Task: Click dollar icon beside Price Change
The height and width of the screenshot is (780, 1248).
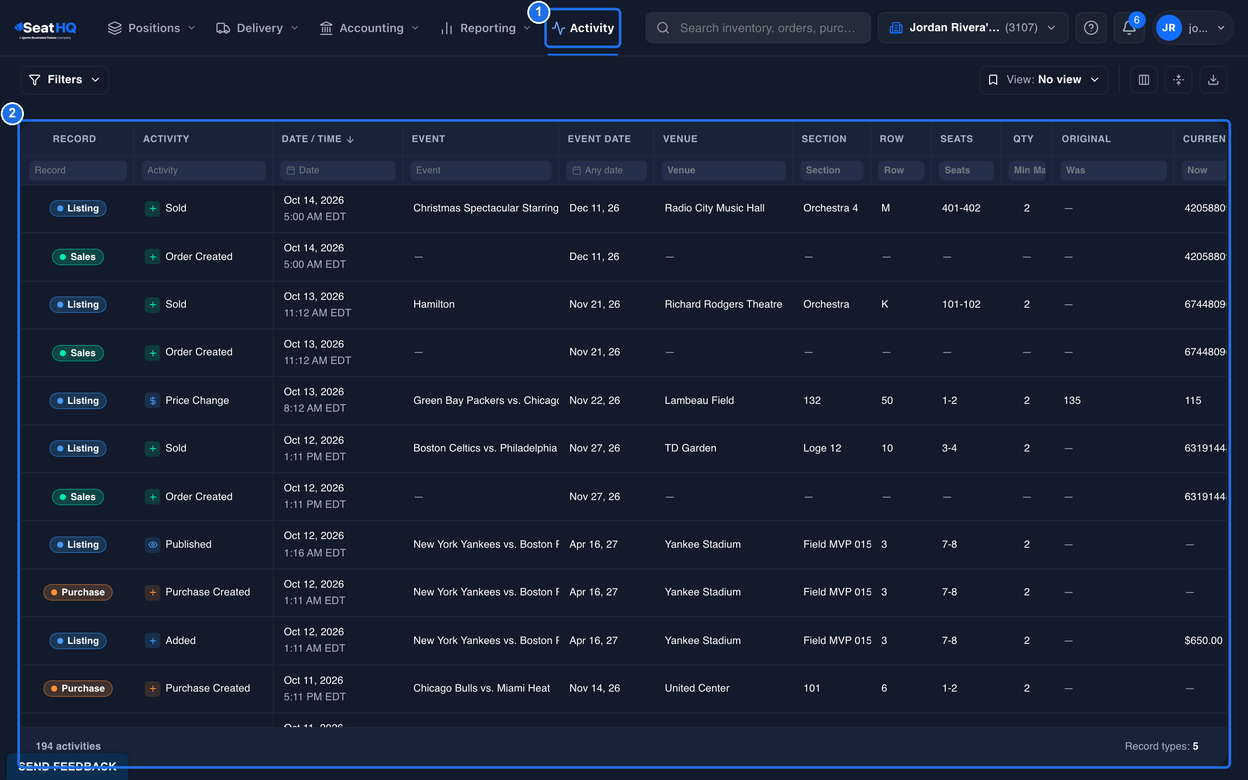Action: 152,400
